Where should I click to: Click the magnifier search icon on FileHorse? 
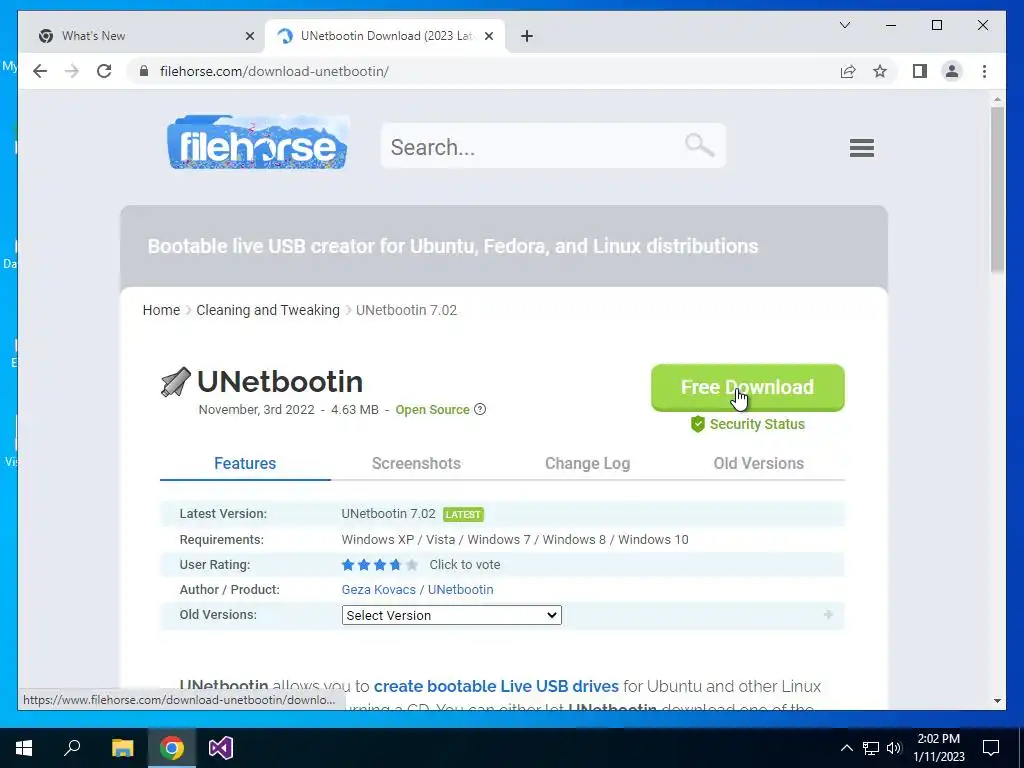(x=699, y=145)
